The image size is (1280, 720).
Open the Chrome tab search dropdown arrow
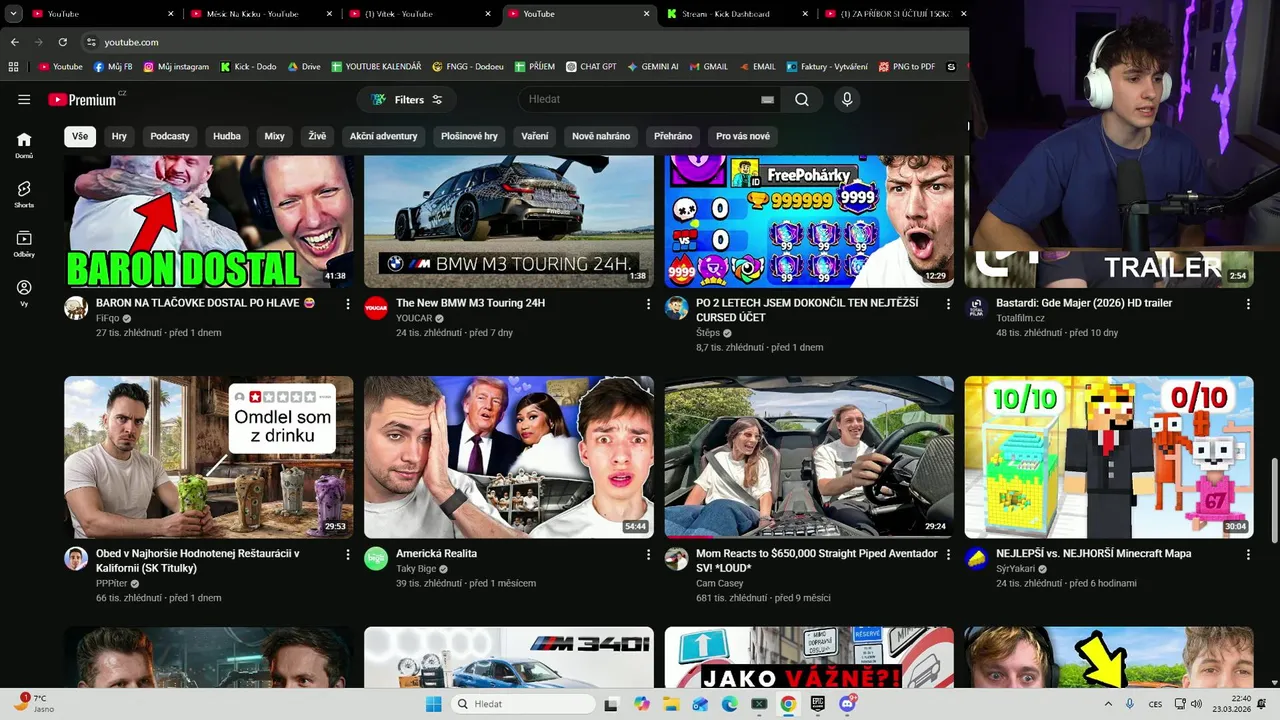click(x=14, y=14)
